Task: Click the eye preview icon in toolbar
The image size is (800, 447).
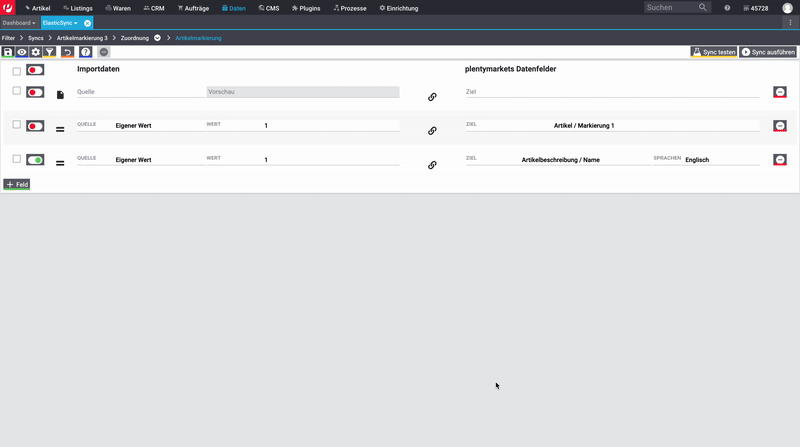Action: click(22, 52)
